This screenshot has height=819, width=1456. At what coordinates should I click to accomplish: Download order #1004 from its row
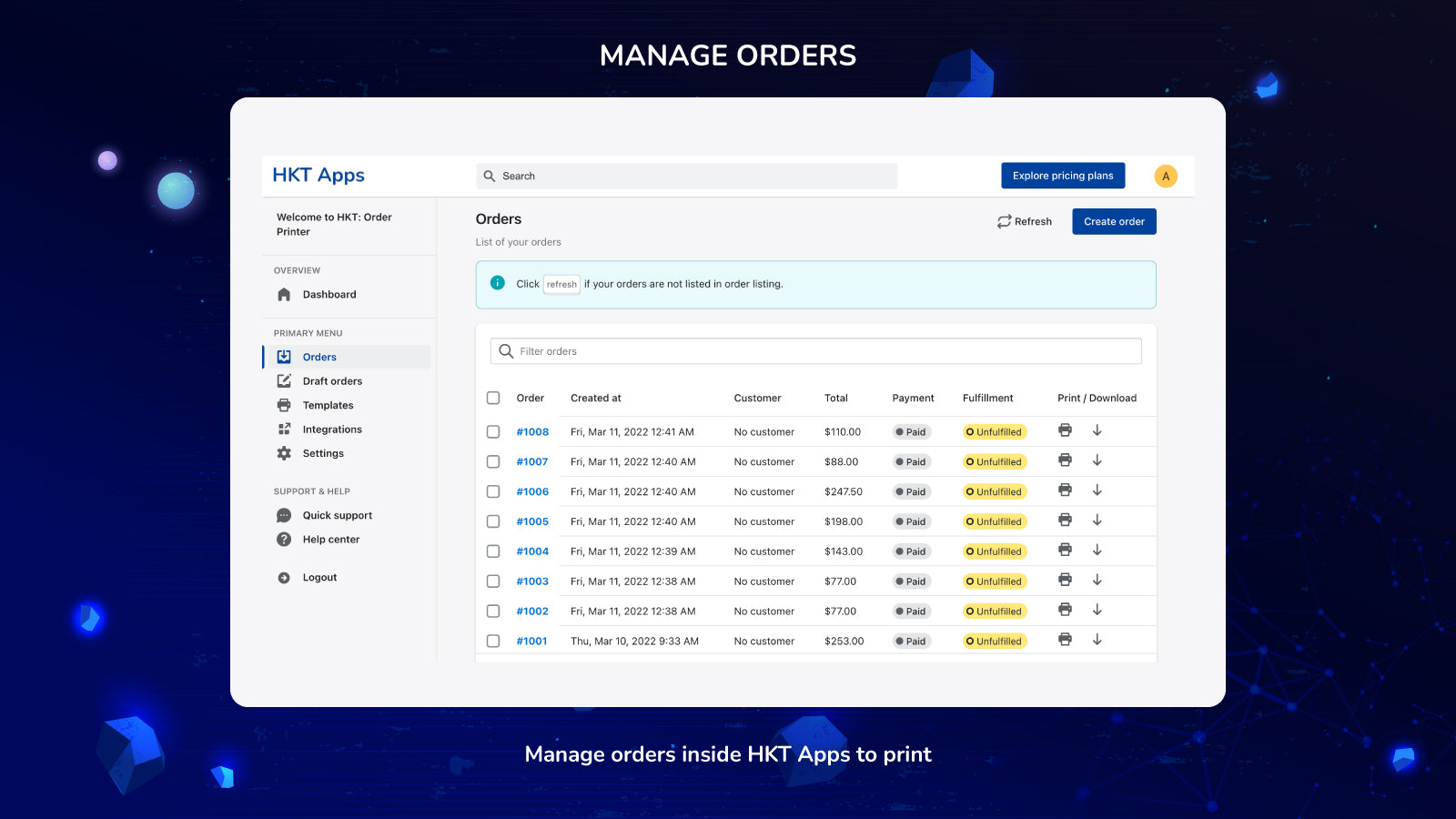(x=1097, y=550)
